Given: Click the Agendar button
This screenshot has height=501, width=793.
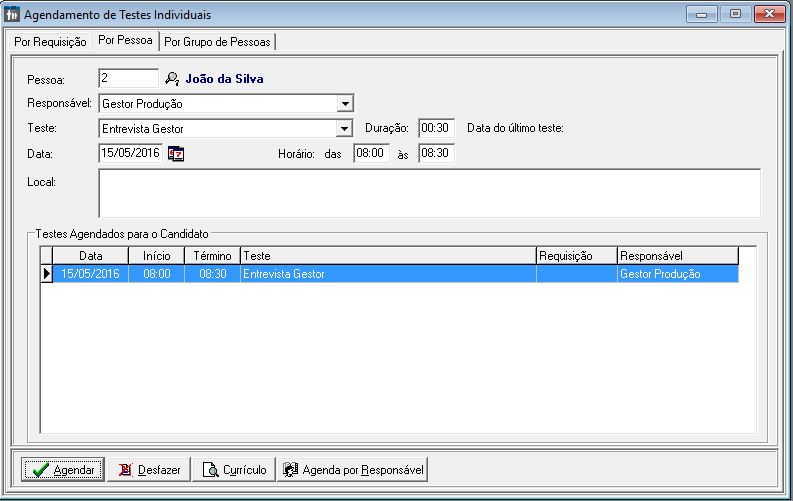Looking at the screenshot, I should tap(62, 469).
